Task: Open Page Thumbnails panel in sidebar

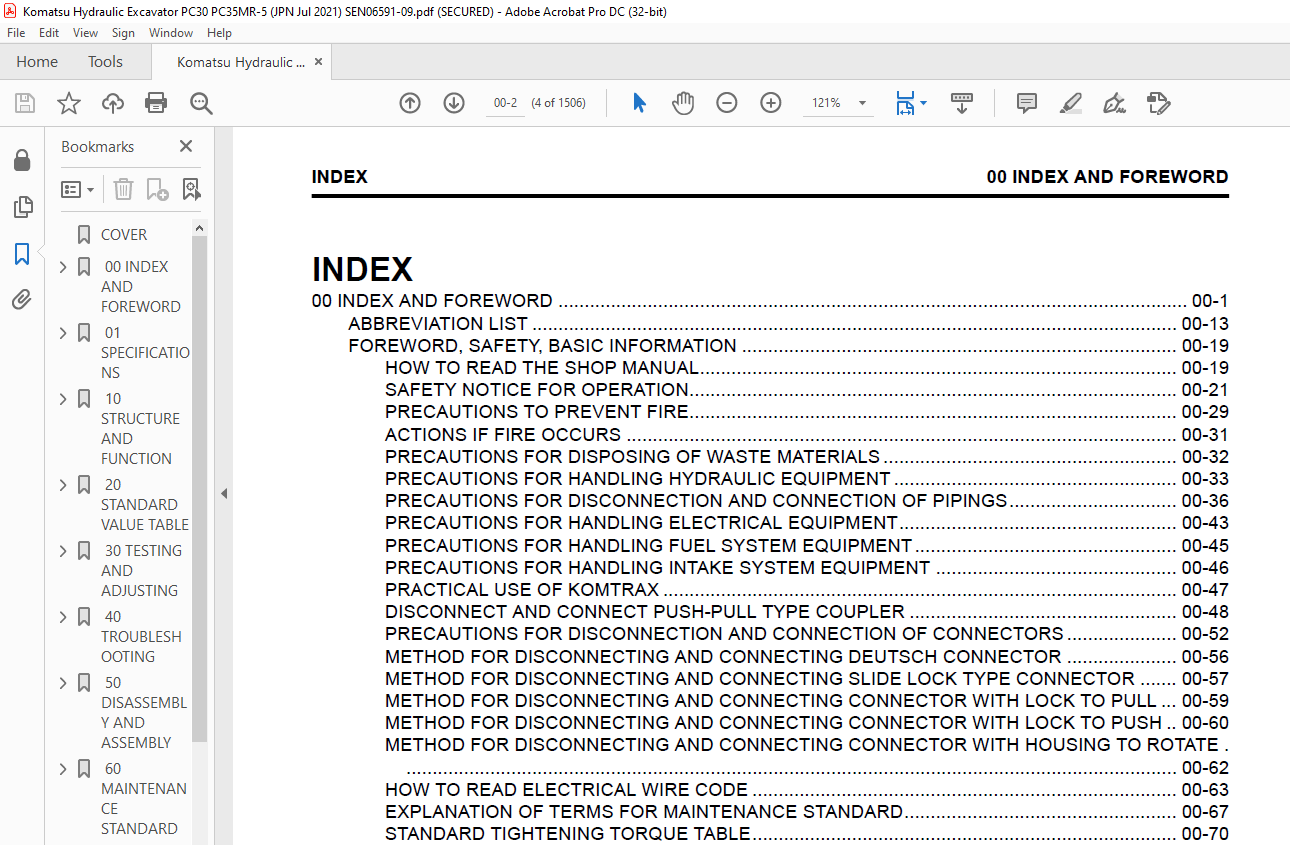Action: pos(22,207)
